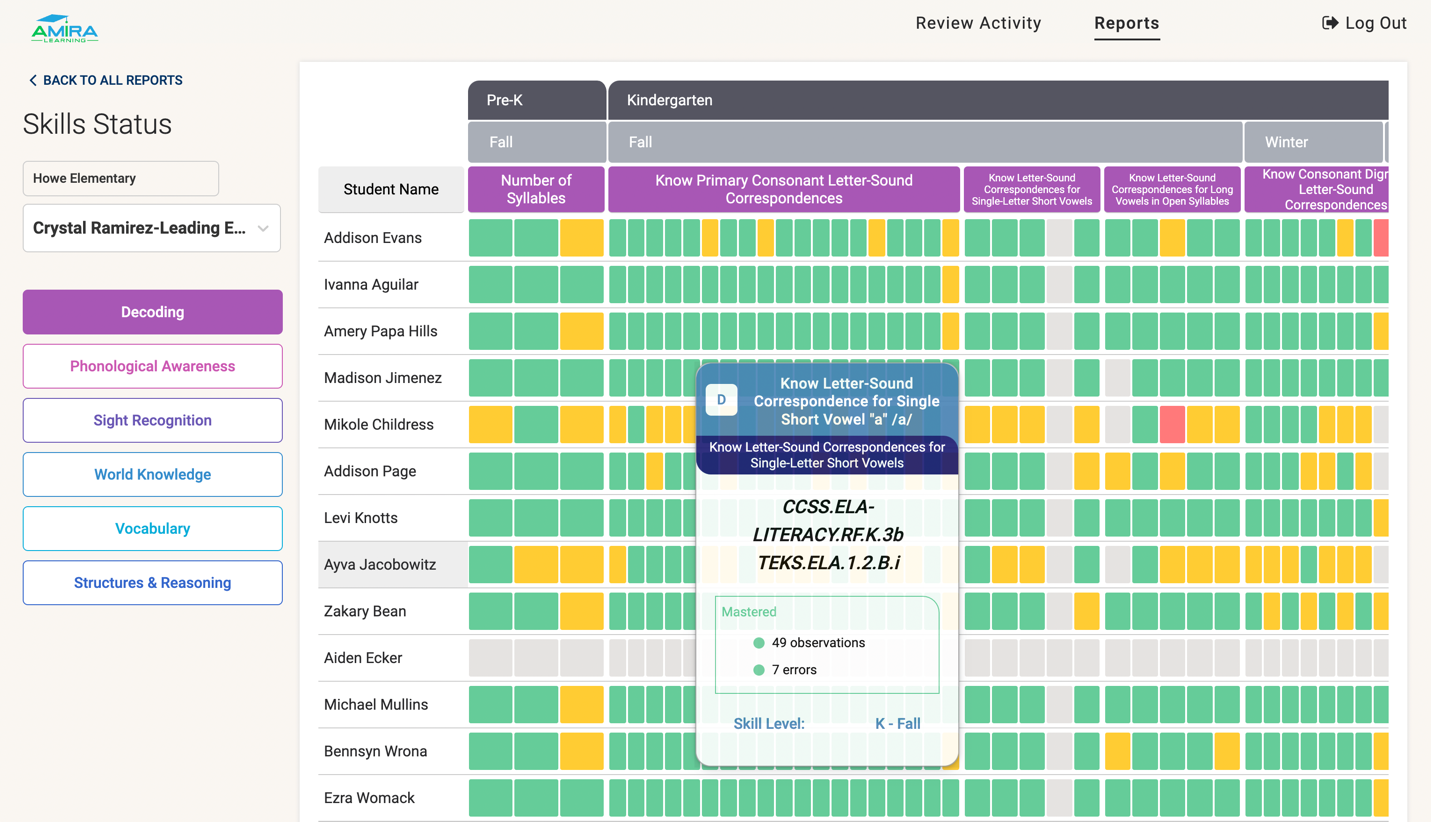The height and width of the screenshot is (822, 1431).
Task: Open the Crystal Ramirez class dropdown
Action: point(152,228)
